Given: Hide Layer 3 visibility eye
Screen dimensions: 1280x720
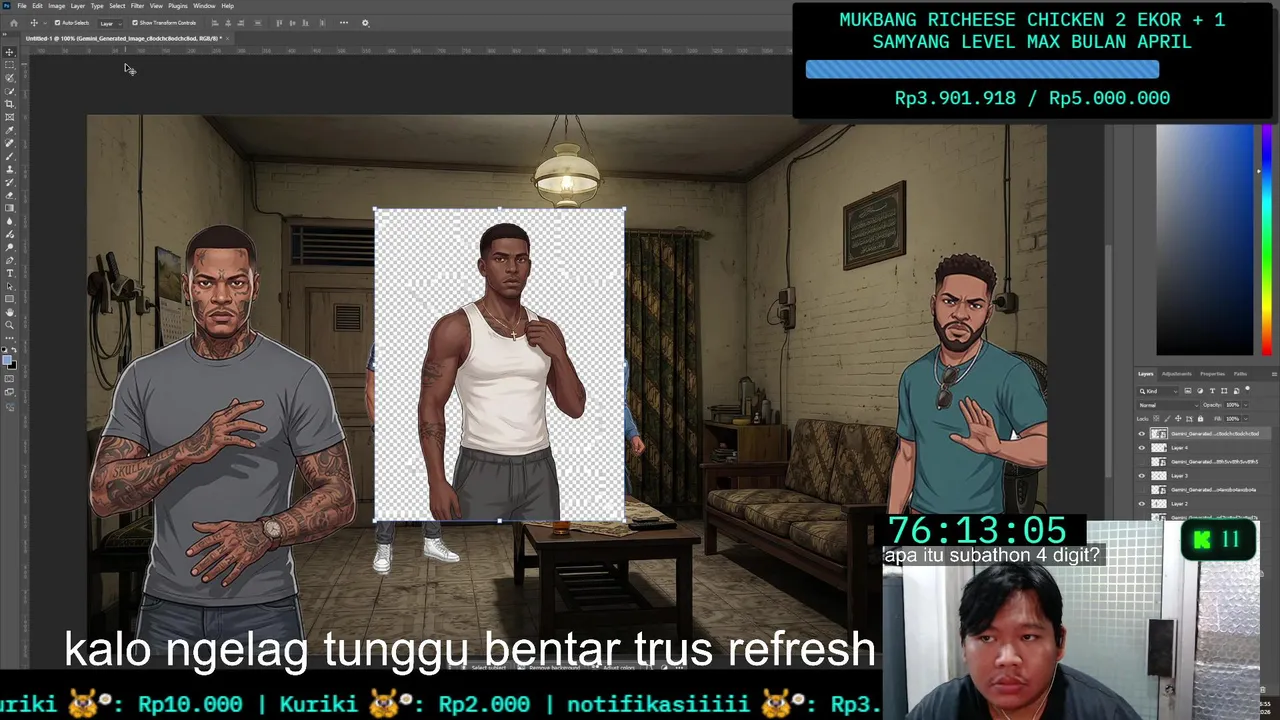Looking at the screenshot, I should [1142, 476].
